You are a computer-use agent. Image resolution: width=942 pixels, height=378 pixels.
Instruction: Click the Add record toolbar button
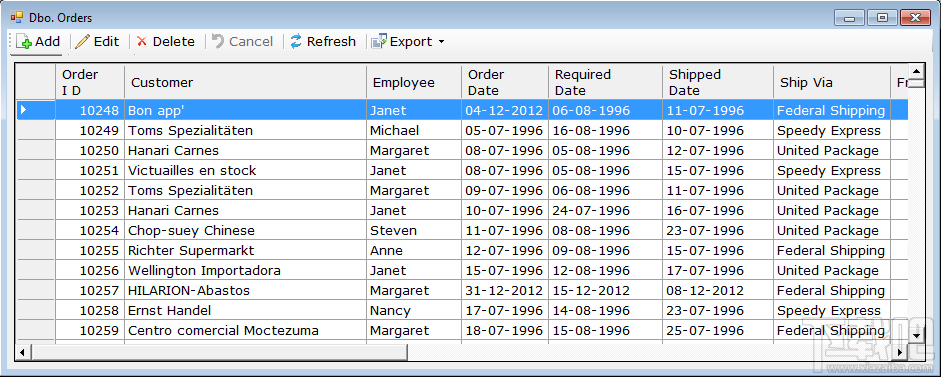pyautogui.click(x=38, y=41)
